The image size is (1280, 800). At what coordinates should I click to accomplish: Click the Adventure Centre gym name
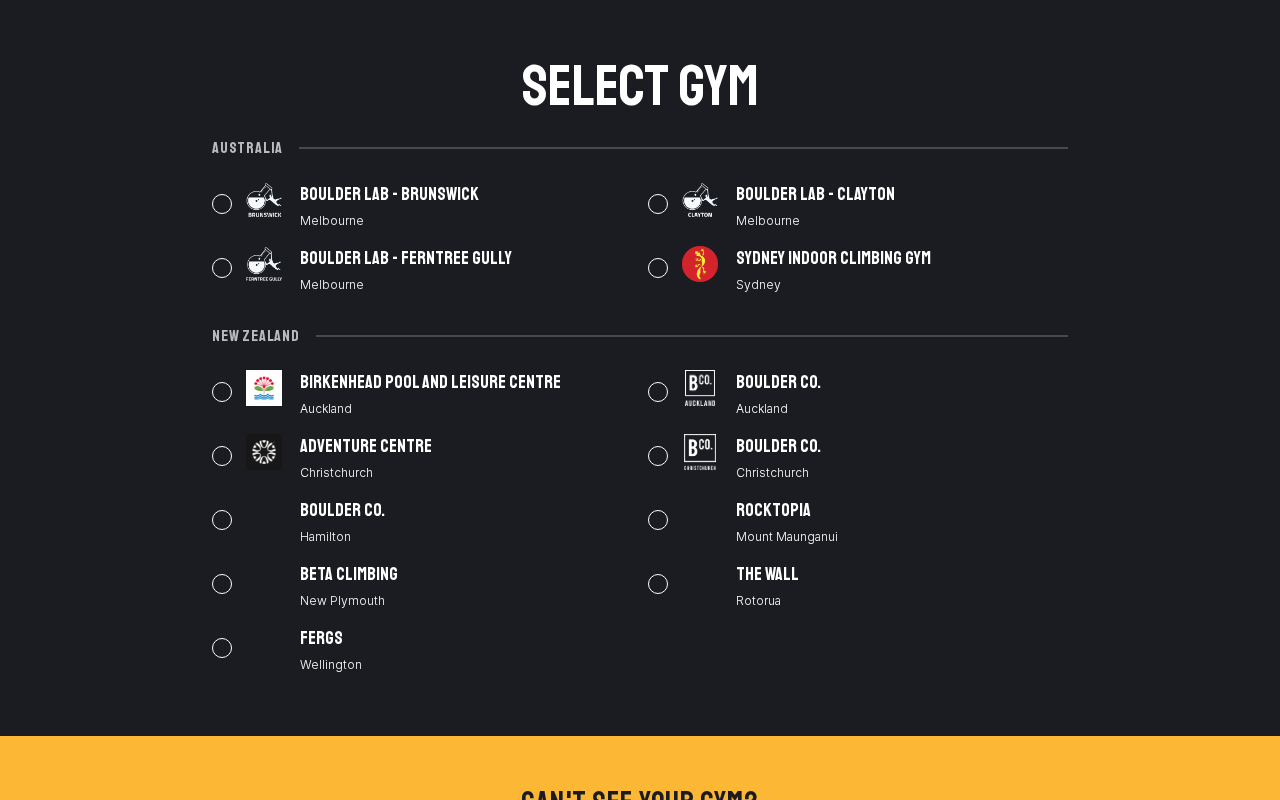click(366, 447)
